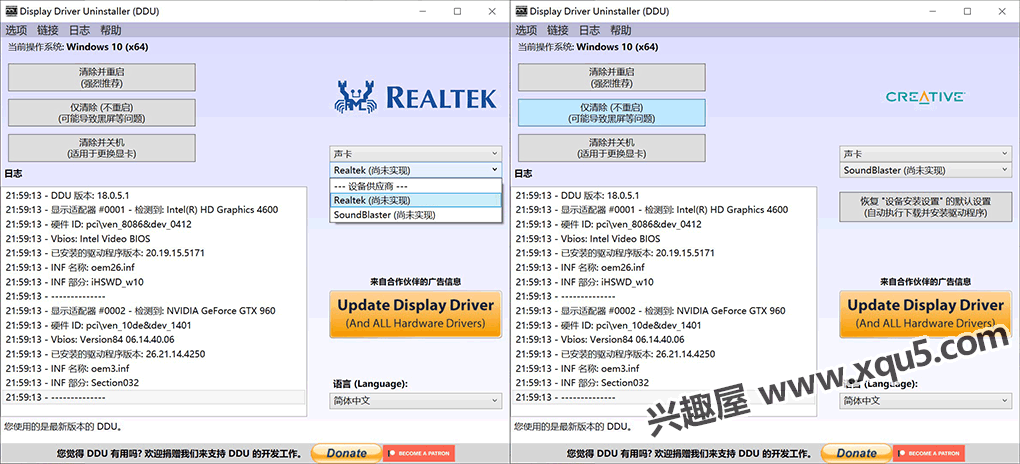This screenshot has width=1020, height=464.
Task: Click 清除并重启 button in right window
Action: coord(611,77)
